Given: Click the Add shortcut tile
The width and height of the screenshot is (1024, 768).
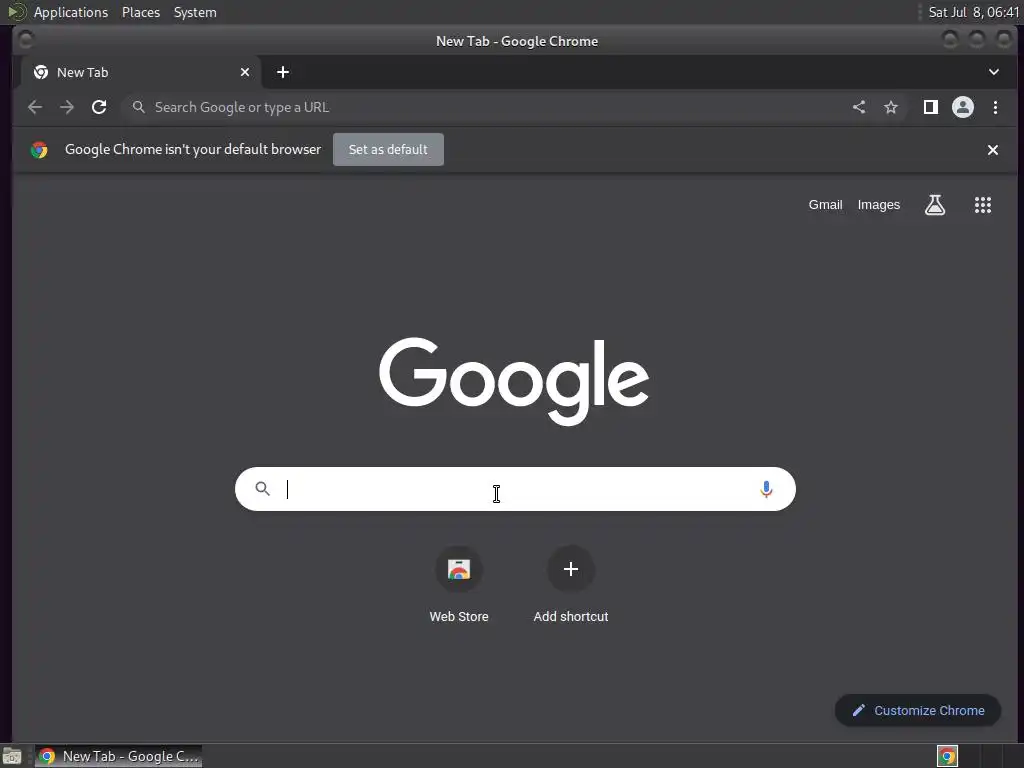Looking at the screenshot, I should (x=571, y=585).
